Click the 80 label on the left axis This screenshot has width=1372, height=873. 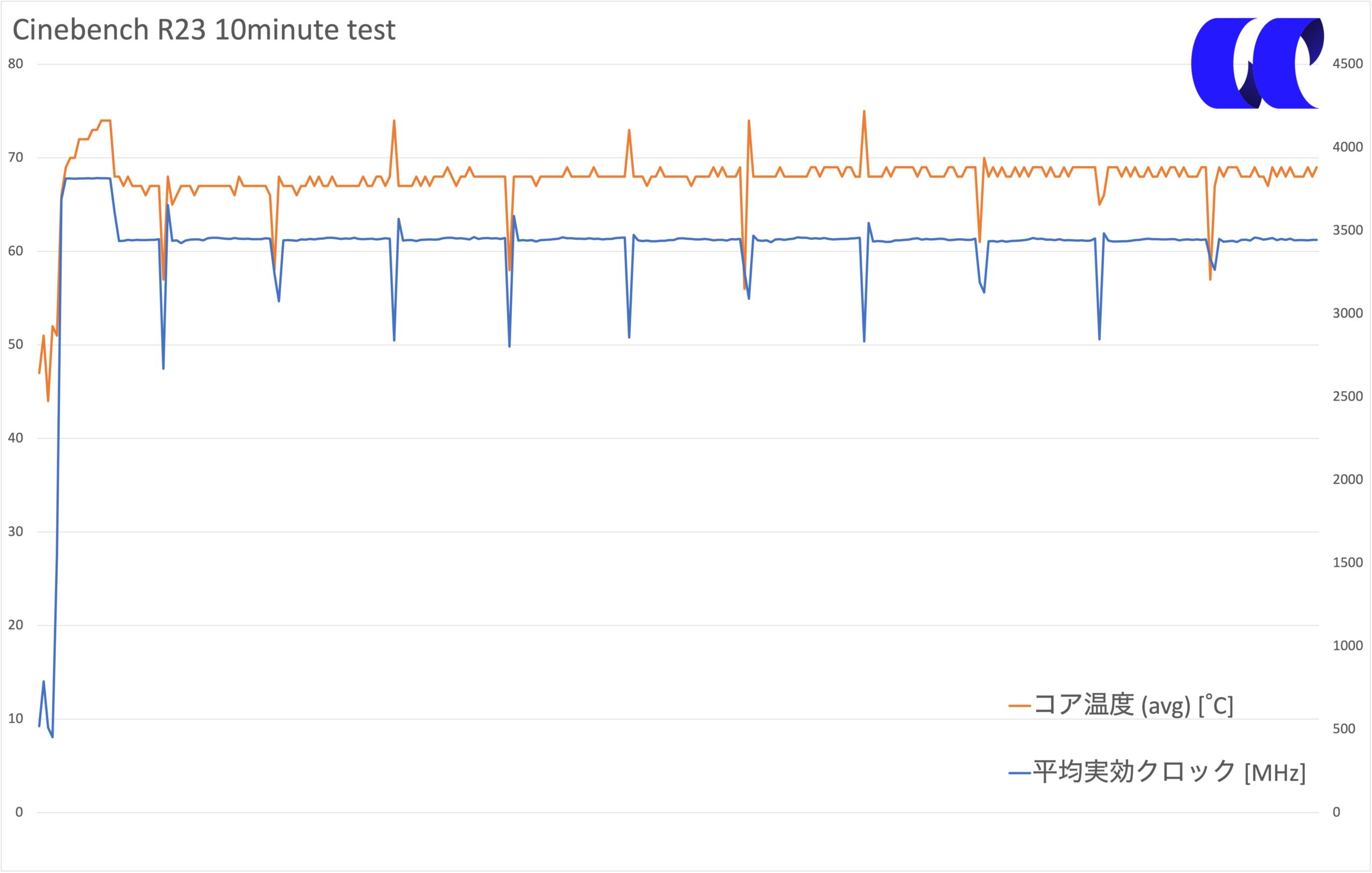[16, 64]
